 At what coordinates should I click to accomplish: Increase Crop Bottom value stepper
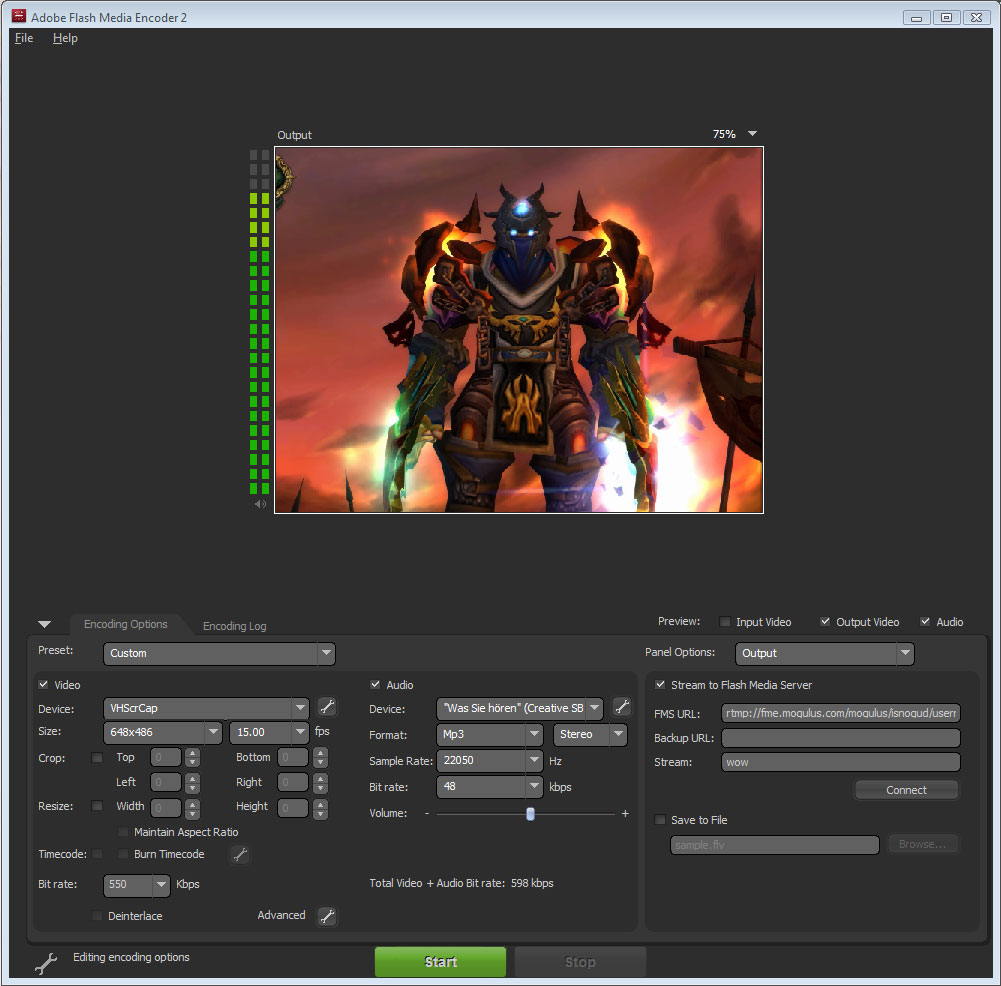click(x=320, y=753)
